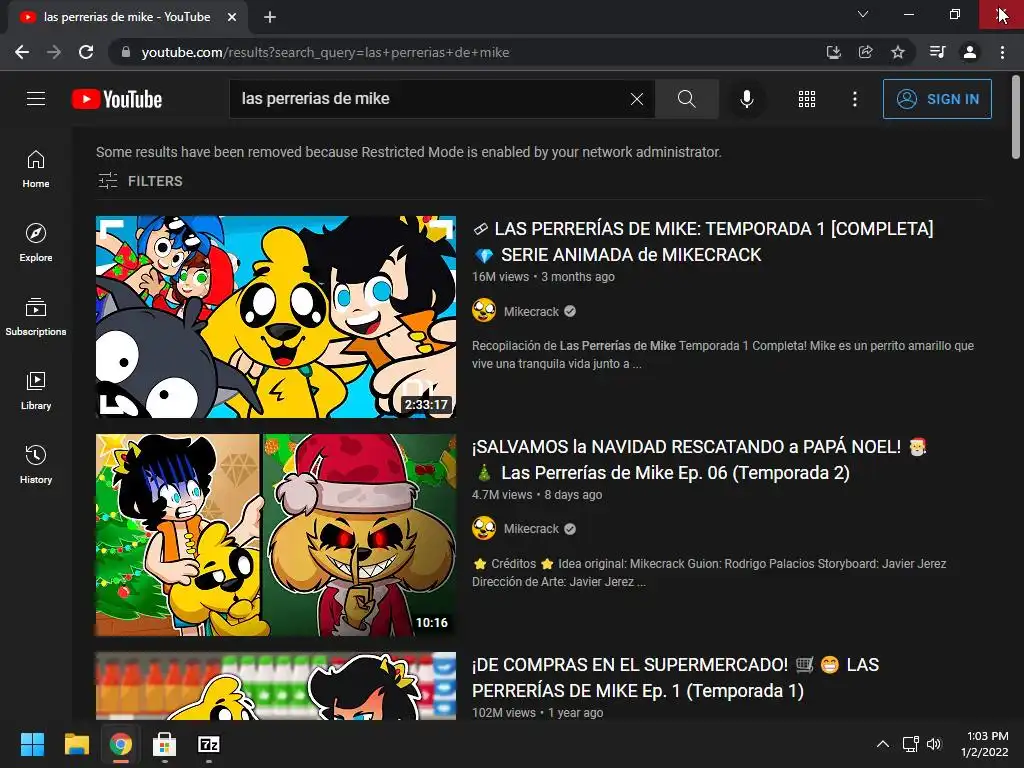Bookmark this page with the star

point(898,52)
